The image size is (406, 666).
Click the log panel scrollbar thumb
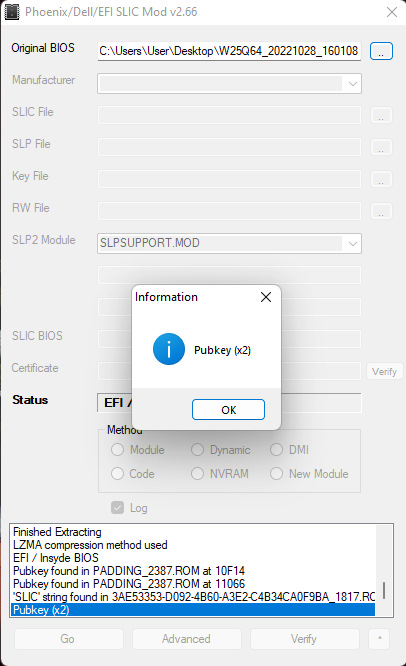pyautogui.click(x=384, y=590)
